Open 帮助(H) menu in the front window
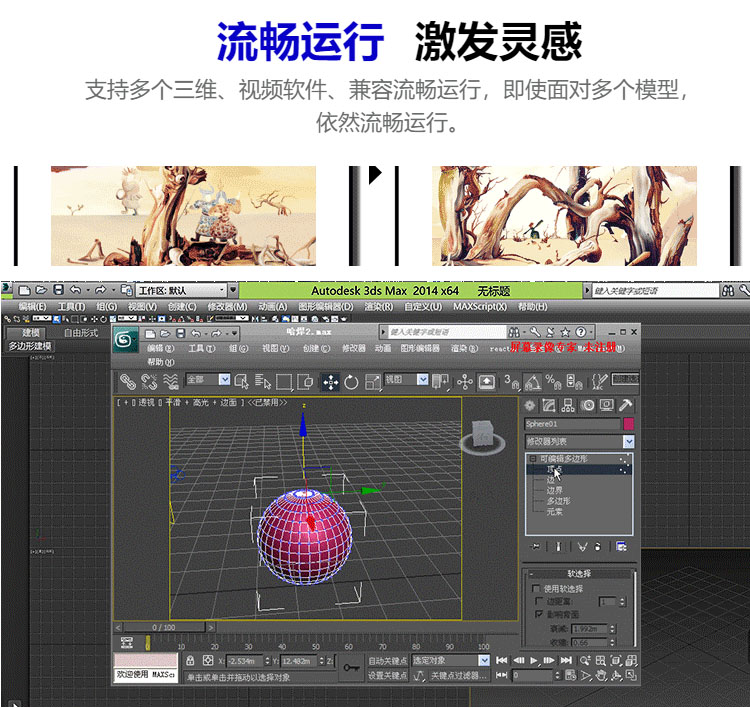 click(161, 362)
